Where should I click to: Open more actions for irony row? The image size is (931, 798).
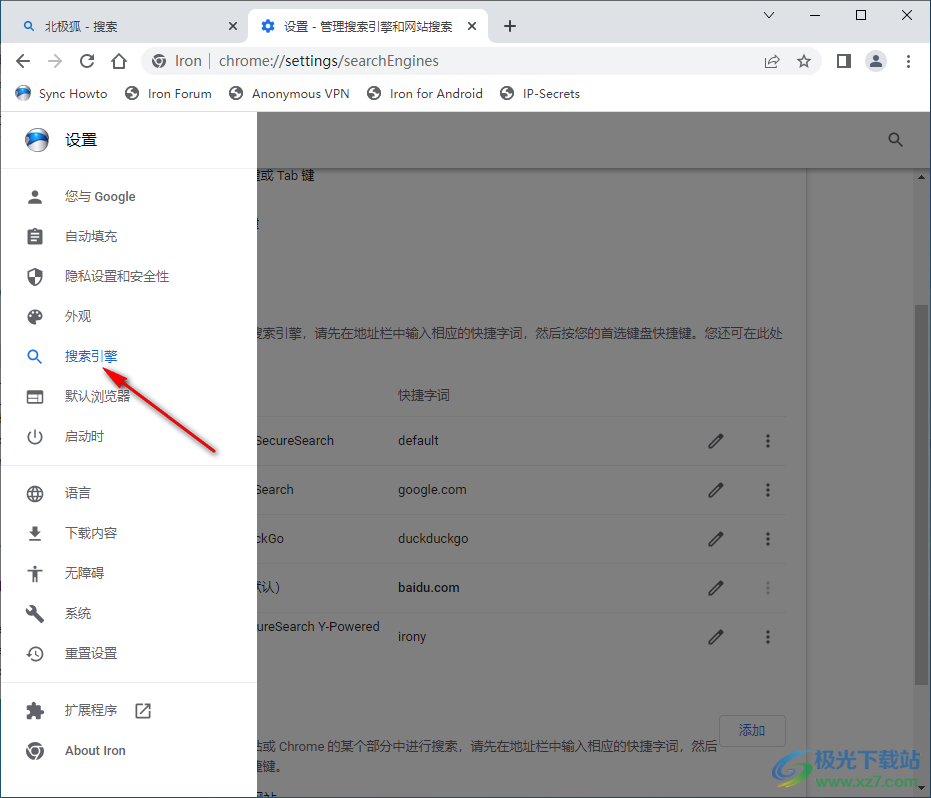coord(768,637)
